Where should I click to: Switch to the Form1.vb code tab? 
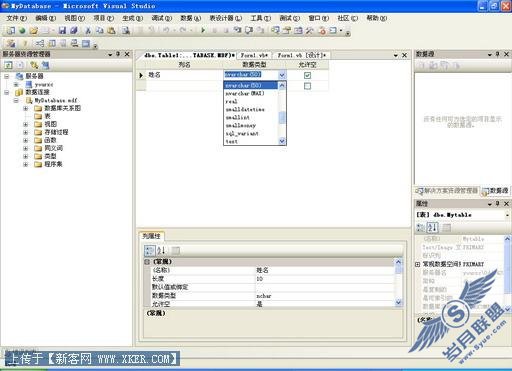click(x=254, y=55)
